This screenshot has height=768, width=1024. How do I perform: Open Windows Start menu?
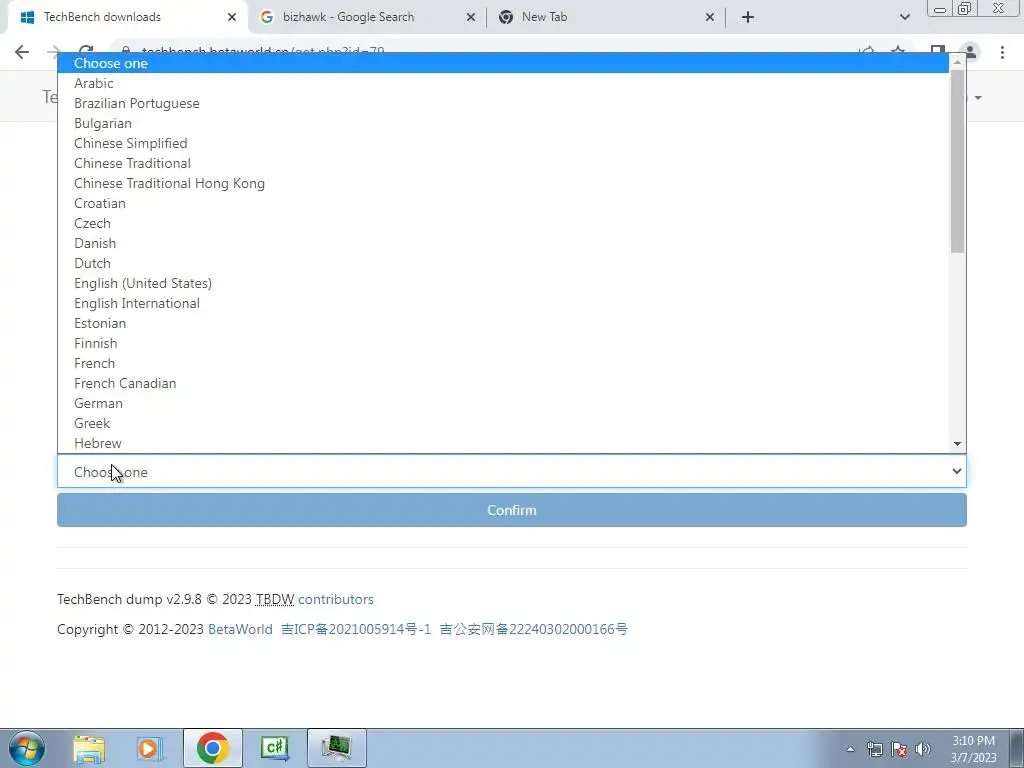[x=27, y=748]
